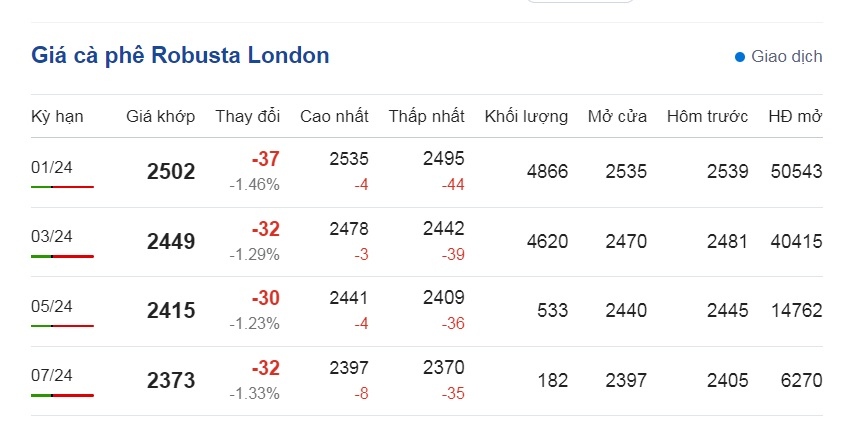Select the Kỳ hạn column header
This screenshot has height=436, width=857.
coord(57,116)
